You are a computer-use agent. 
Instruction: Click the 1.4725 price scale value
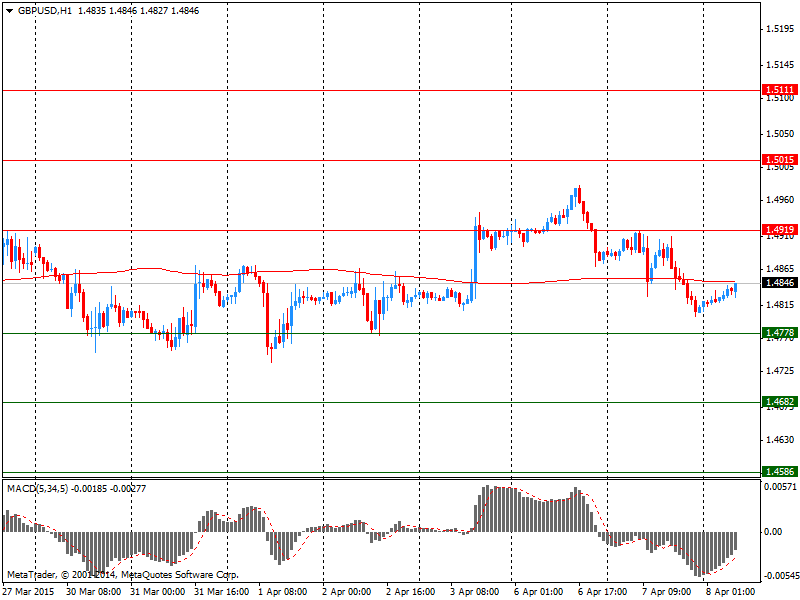click(780, 370)
